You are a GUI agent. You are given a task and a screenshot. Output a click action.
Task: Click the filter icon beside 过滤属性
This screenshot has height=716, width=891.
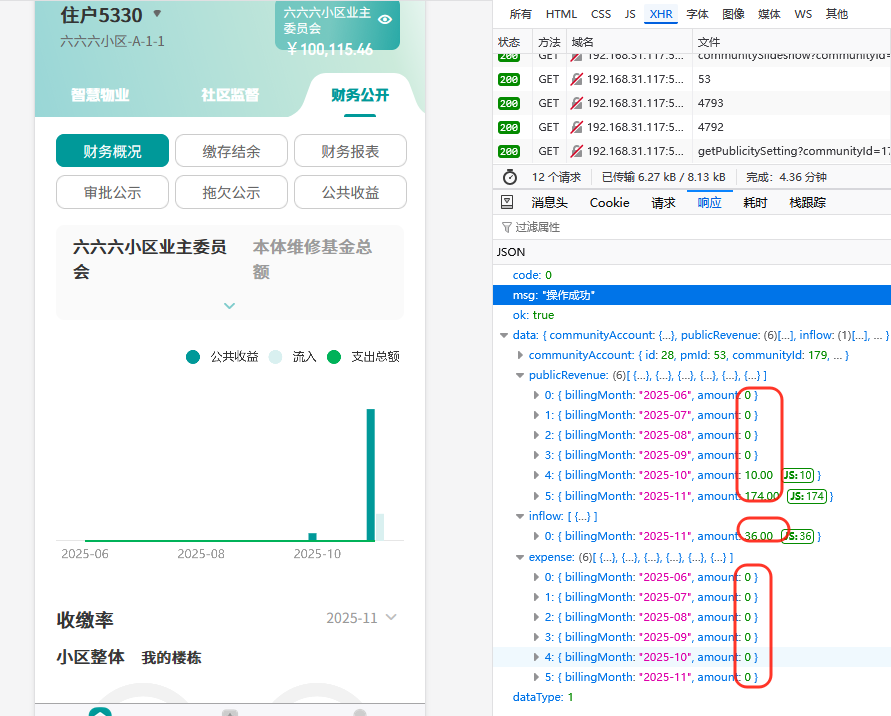pos(505,227)
